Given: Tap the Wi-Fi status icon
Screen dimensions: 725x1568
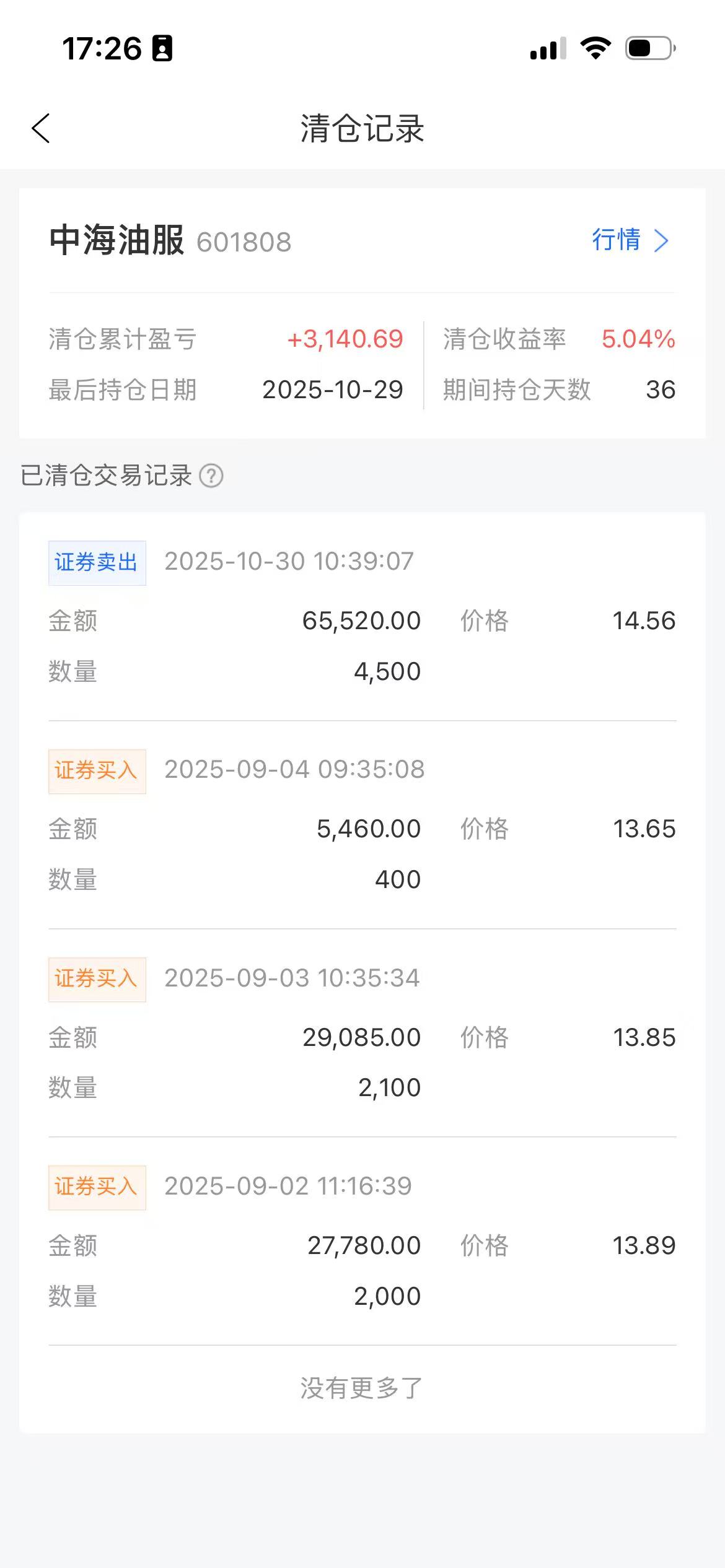Looking at the screenshot, I should pos(595,48).
